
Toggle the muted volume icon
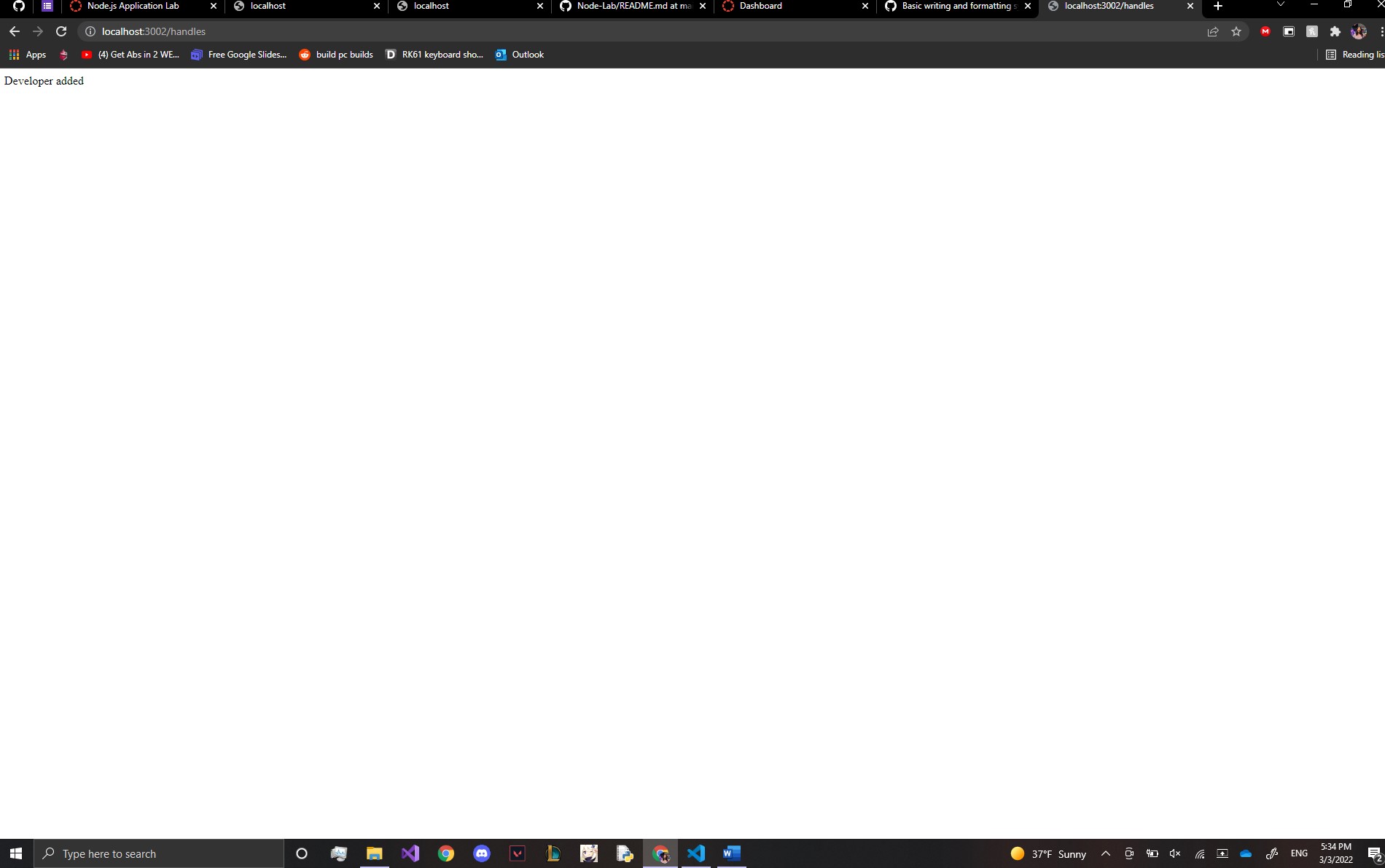tap(1175, 853)
